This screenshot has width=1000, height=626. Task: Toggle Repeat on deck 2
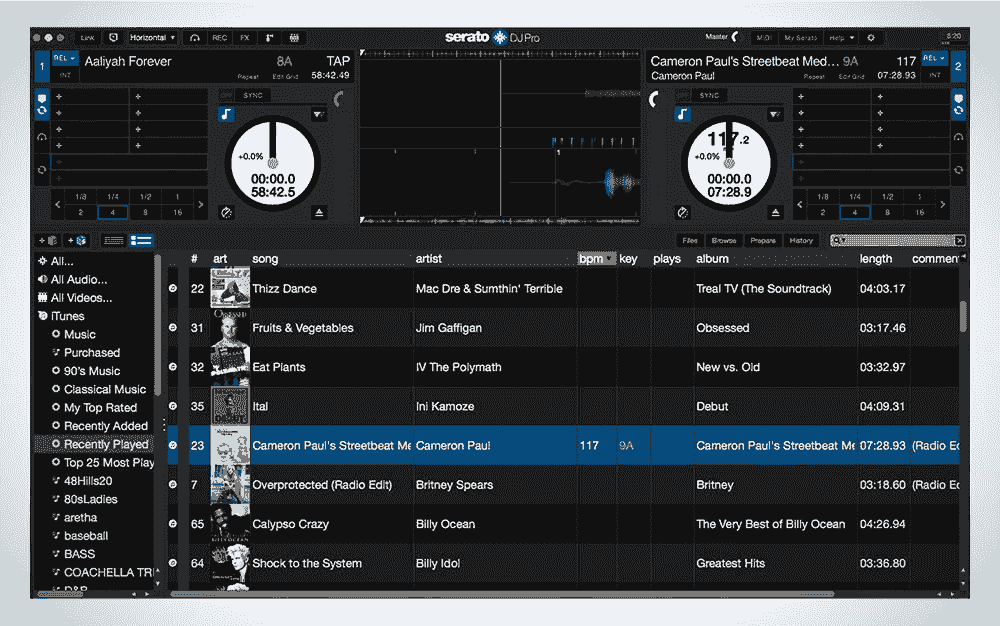click(814, 76)
